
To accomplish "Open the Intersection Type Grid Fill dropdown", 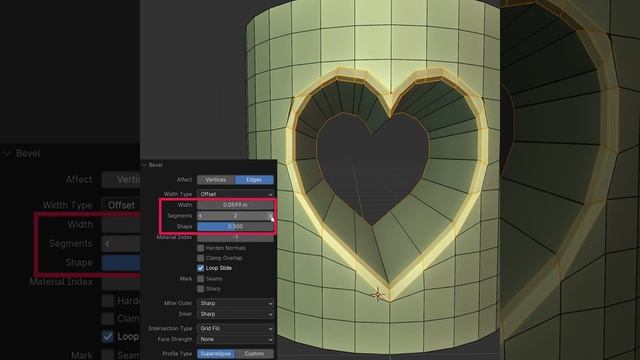I will coord(235,328).
